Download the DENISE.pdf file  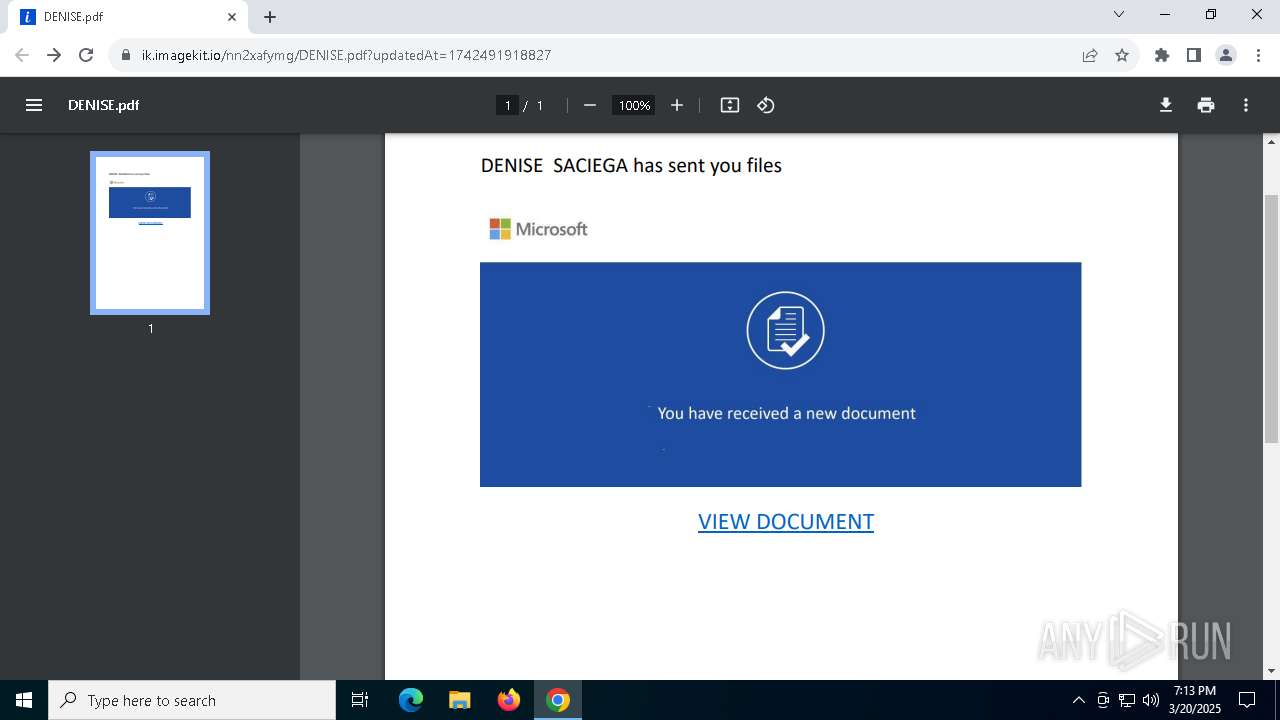pos(1166,105)
